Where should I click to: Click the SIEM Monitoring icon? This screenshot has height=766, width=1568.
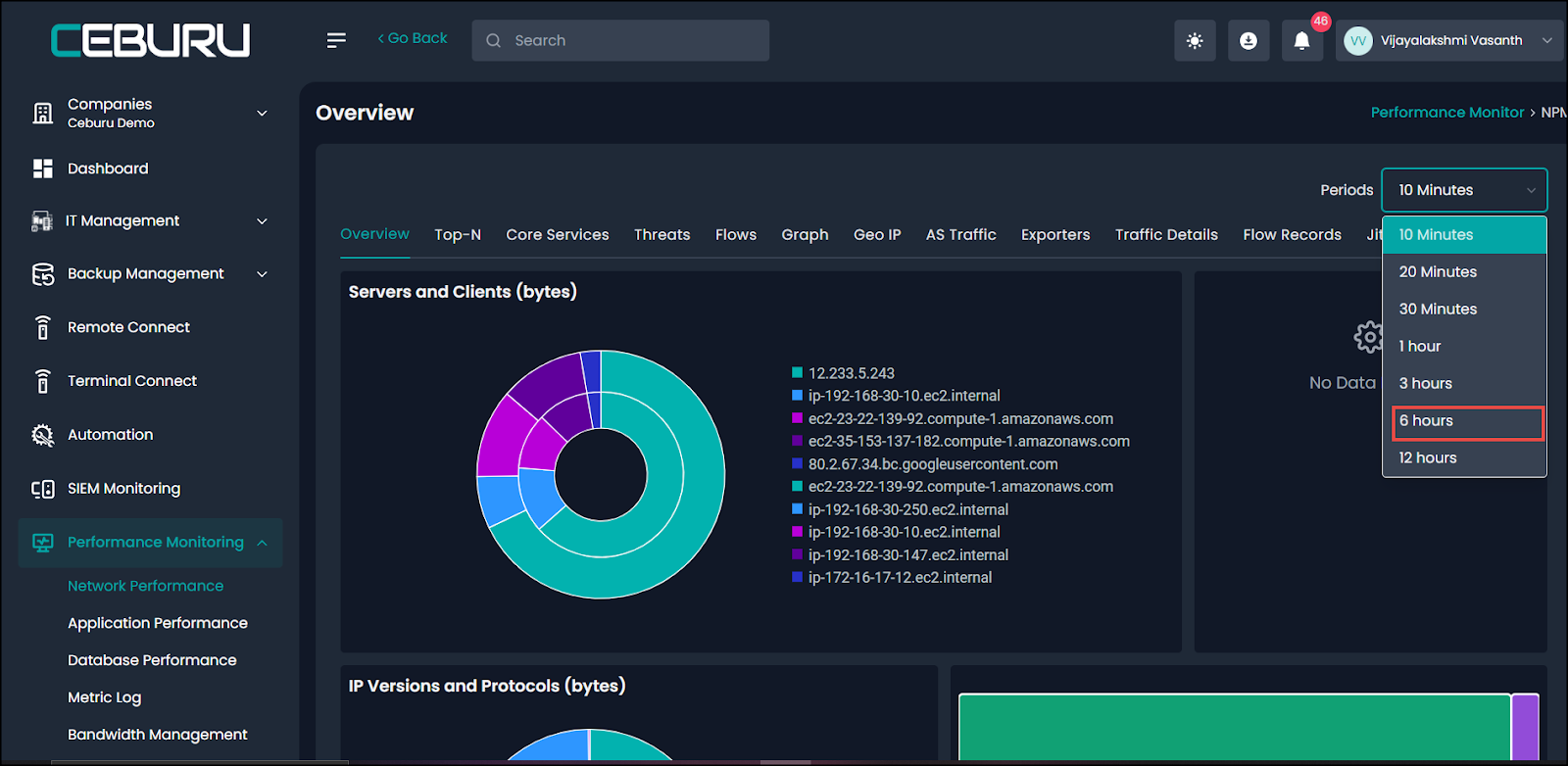(43, 489)
